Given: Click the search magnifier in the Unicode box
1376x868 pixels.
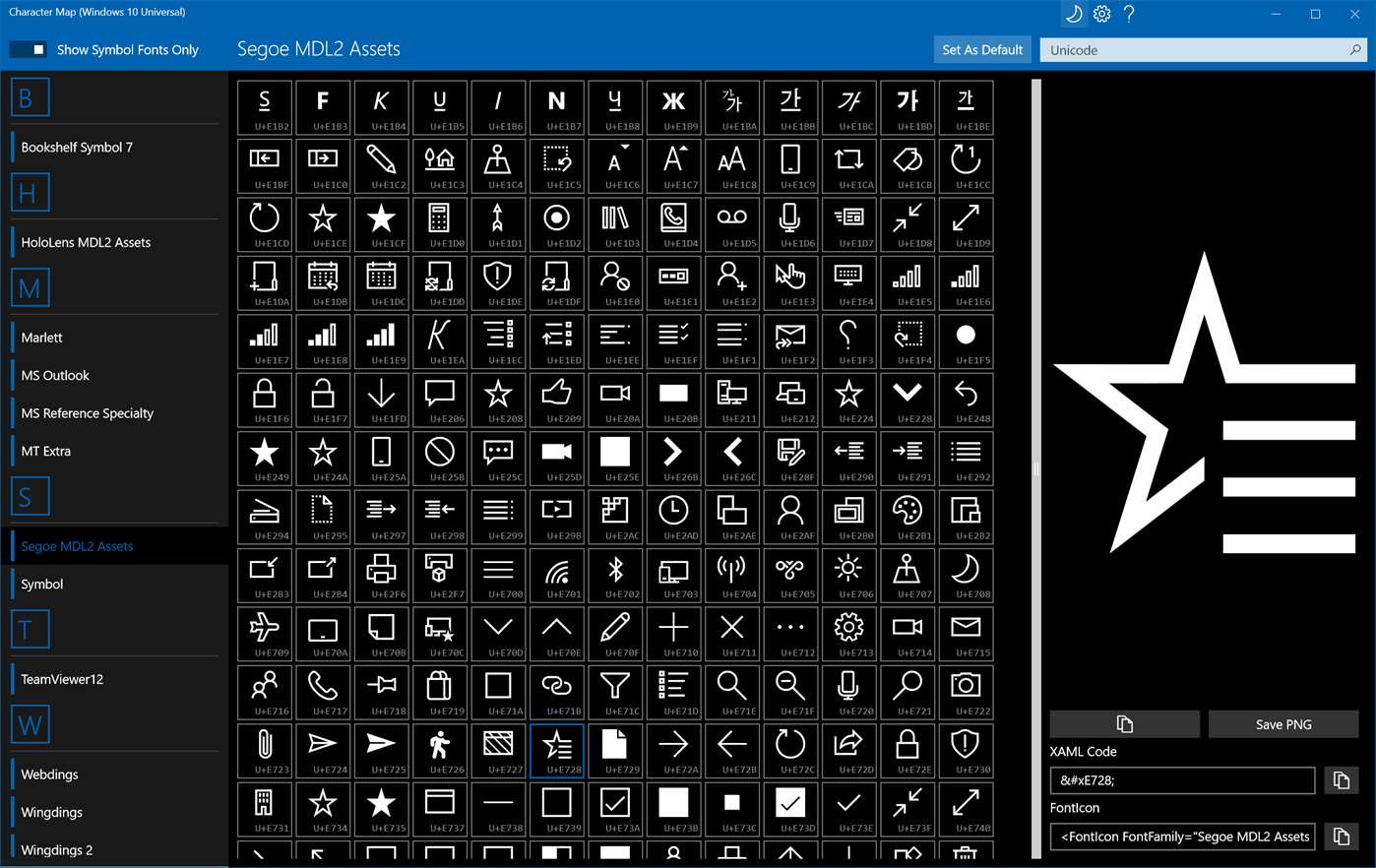Looking at the screenshot, I should pos(1355,49).
